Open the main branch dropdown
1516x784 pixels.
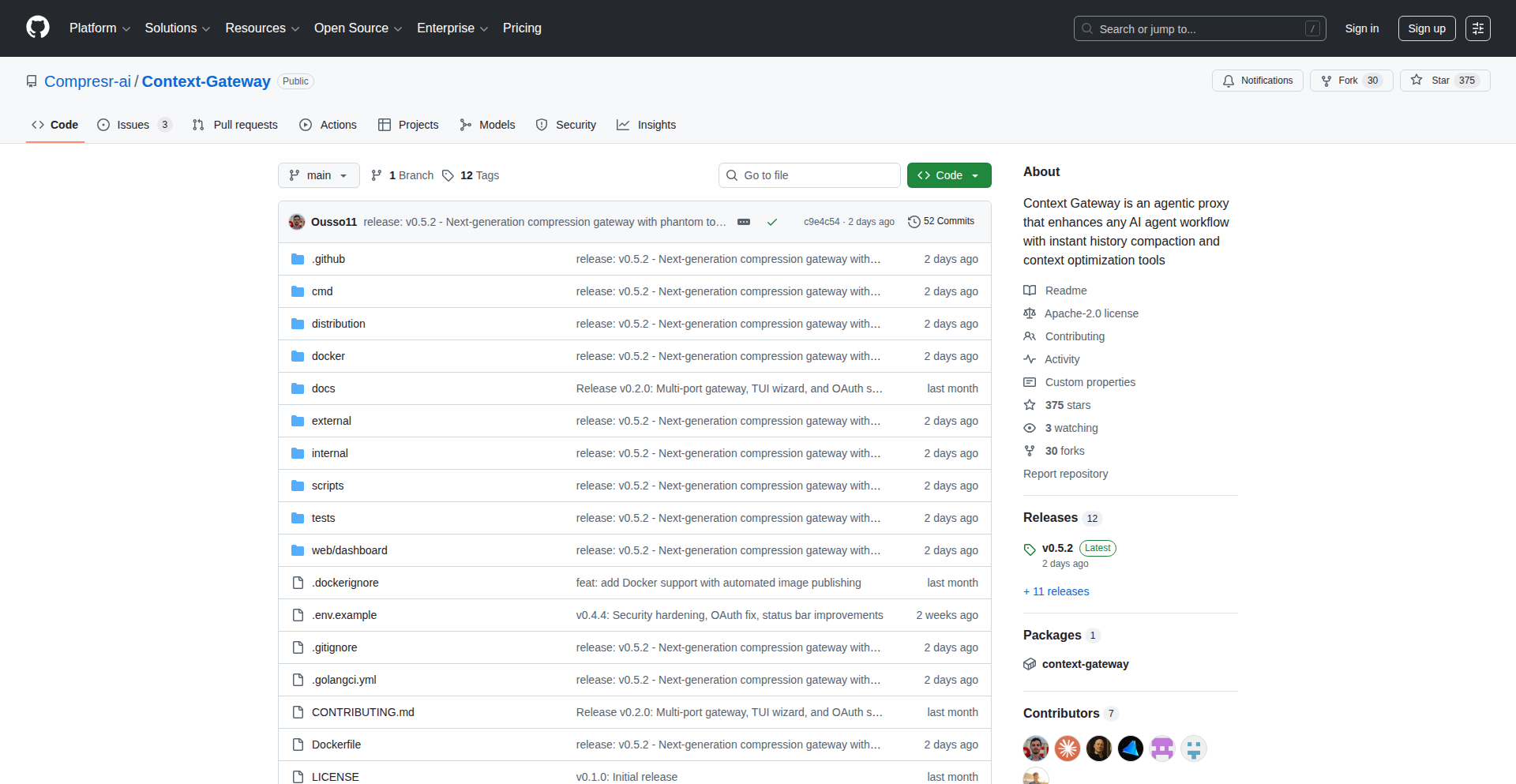318,175
